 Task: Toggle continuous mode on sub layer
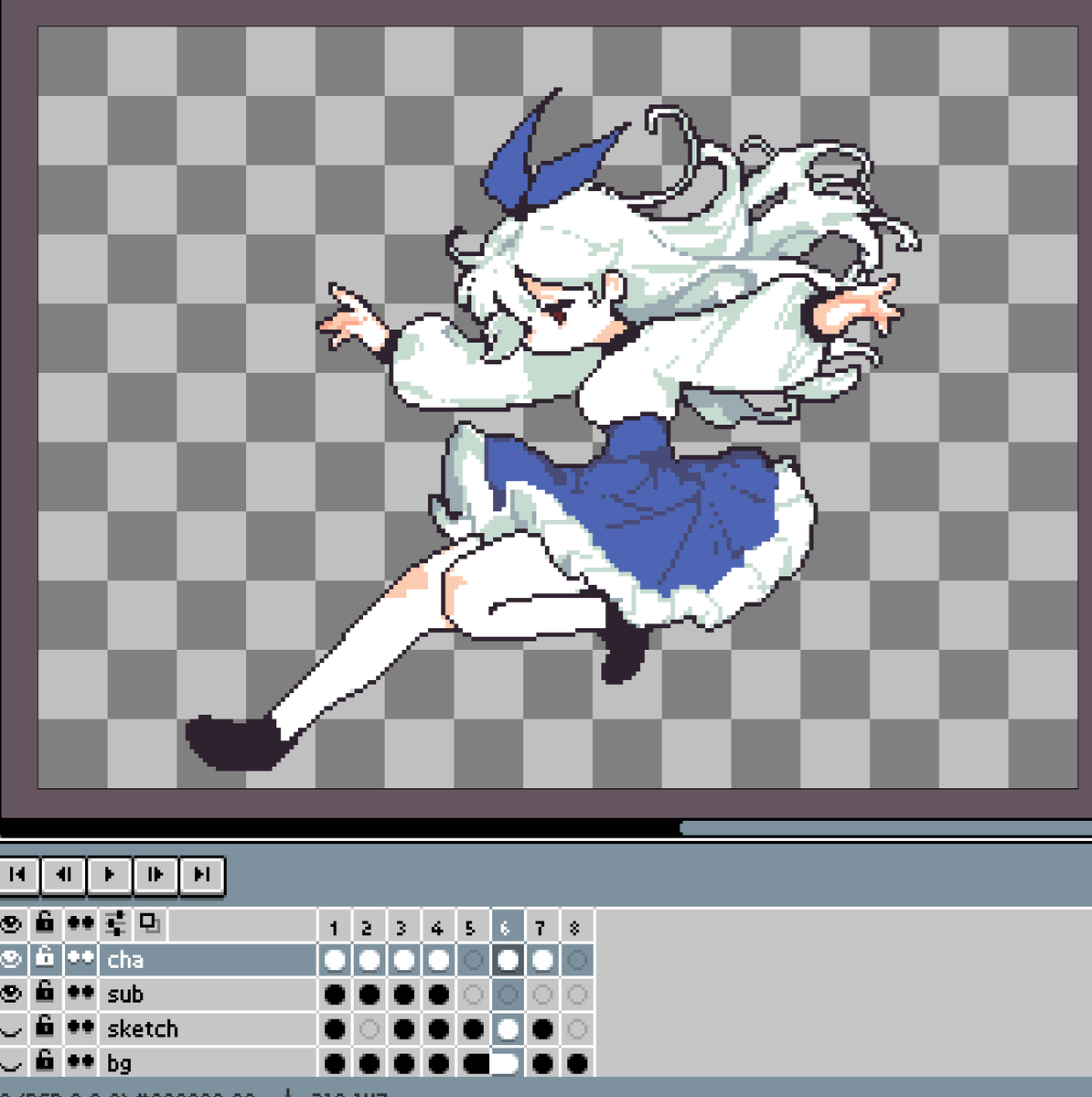pos(80,994)
